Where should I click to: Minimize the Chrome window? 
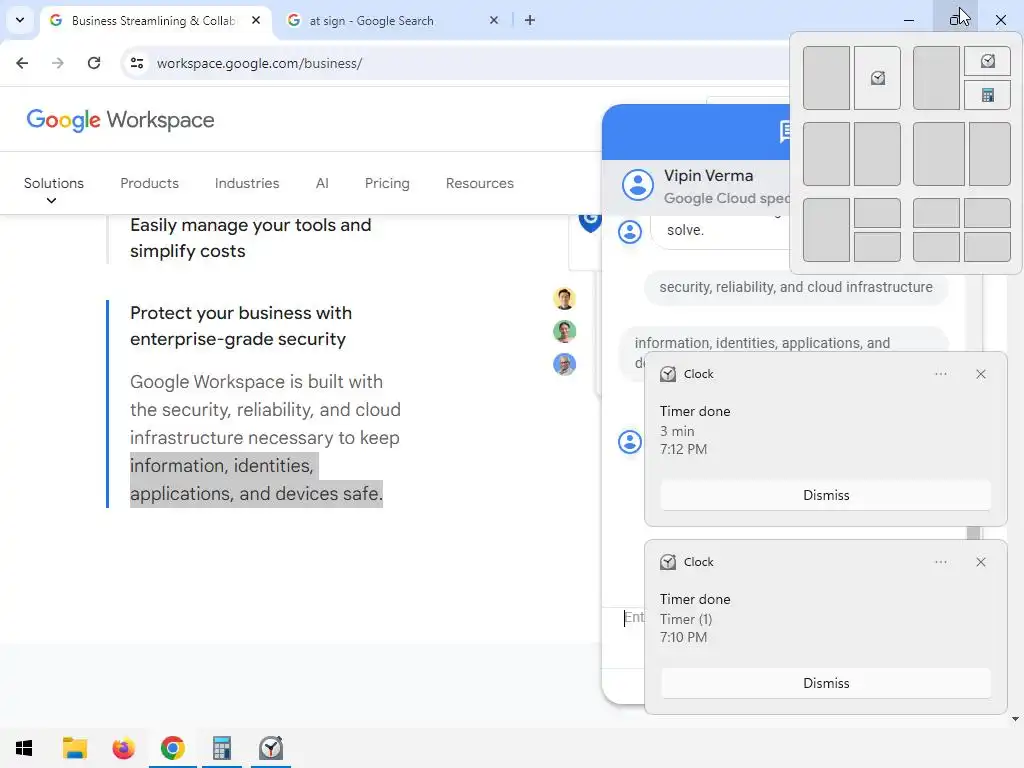(x=908, y=20)
